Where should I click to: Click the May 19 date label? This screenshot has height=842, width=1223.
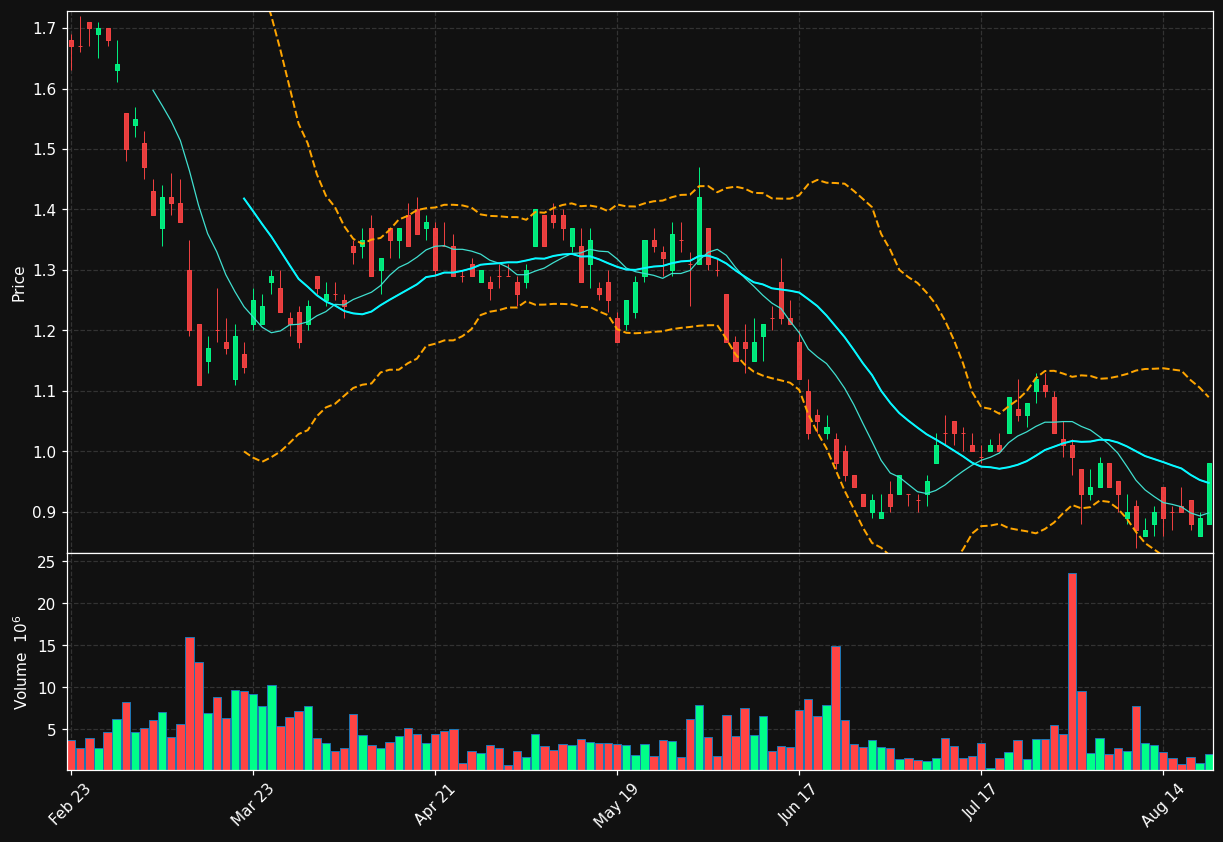(615, 806)
